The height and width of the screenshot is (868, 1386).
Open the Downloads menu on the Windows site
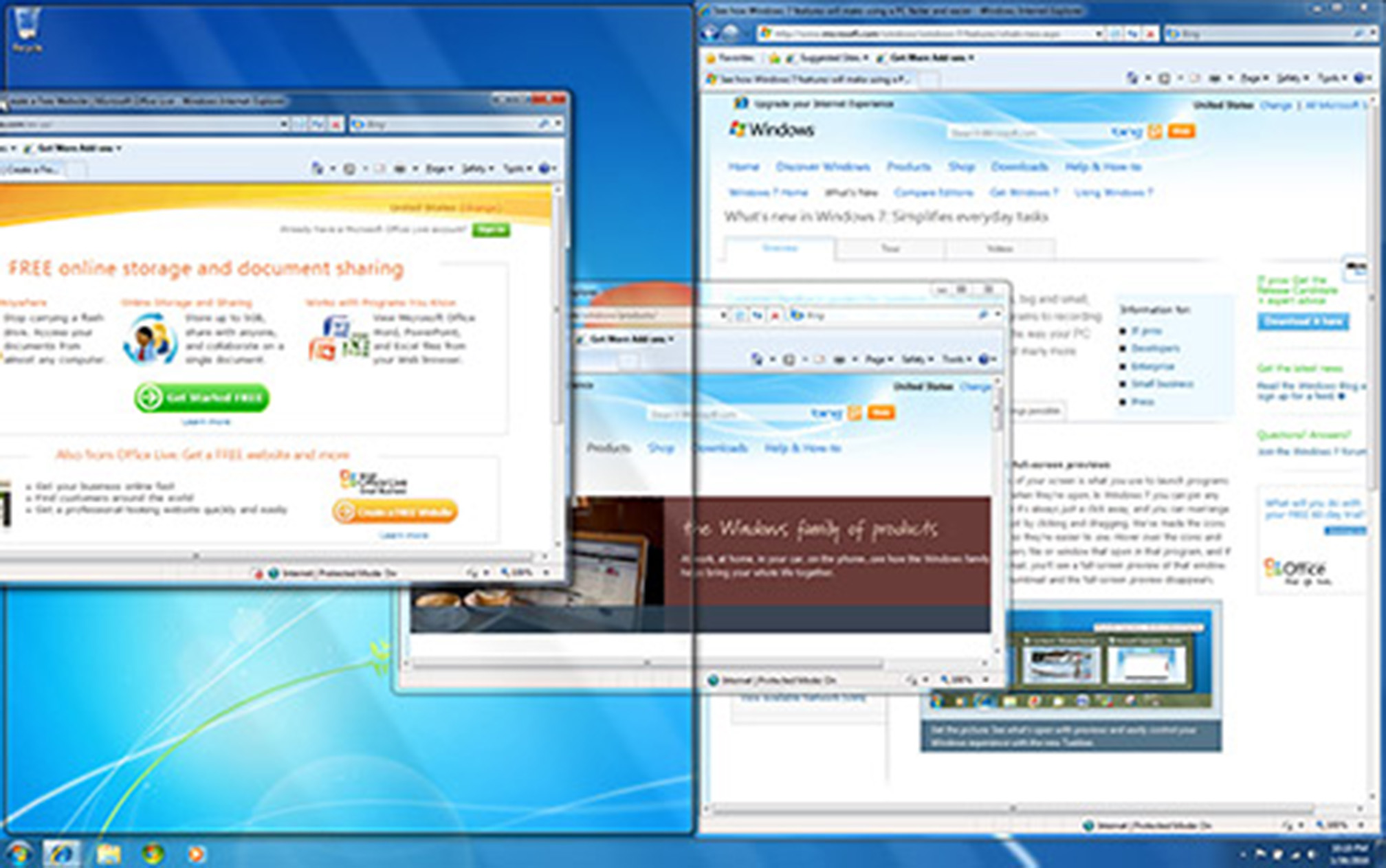coord(1019,167)
